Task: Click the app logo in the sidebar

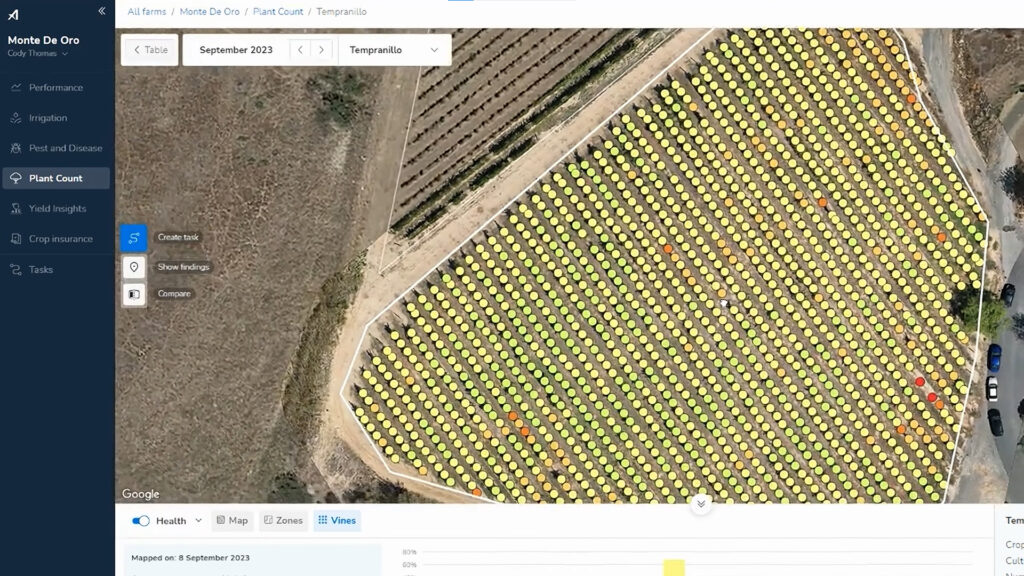Action: 13,14
